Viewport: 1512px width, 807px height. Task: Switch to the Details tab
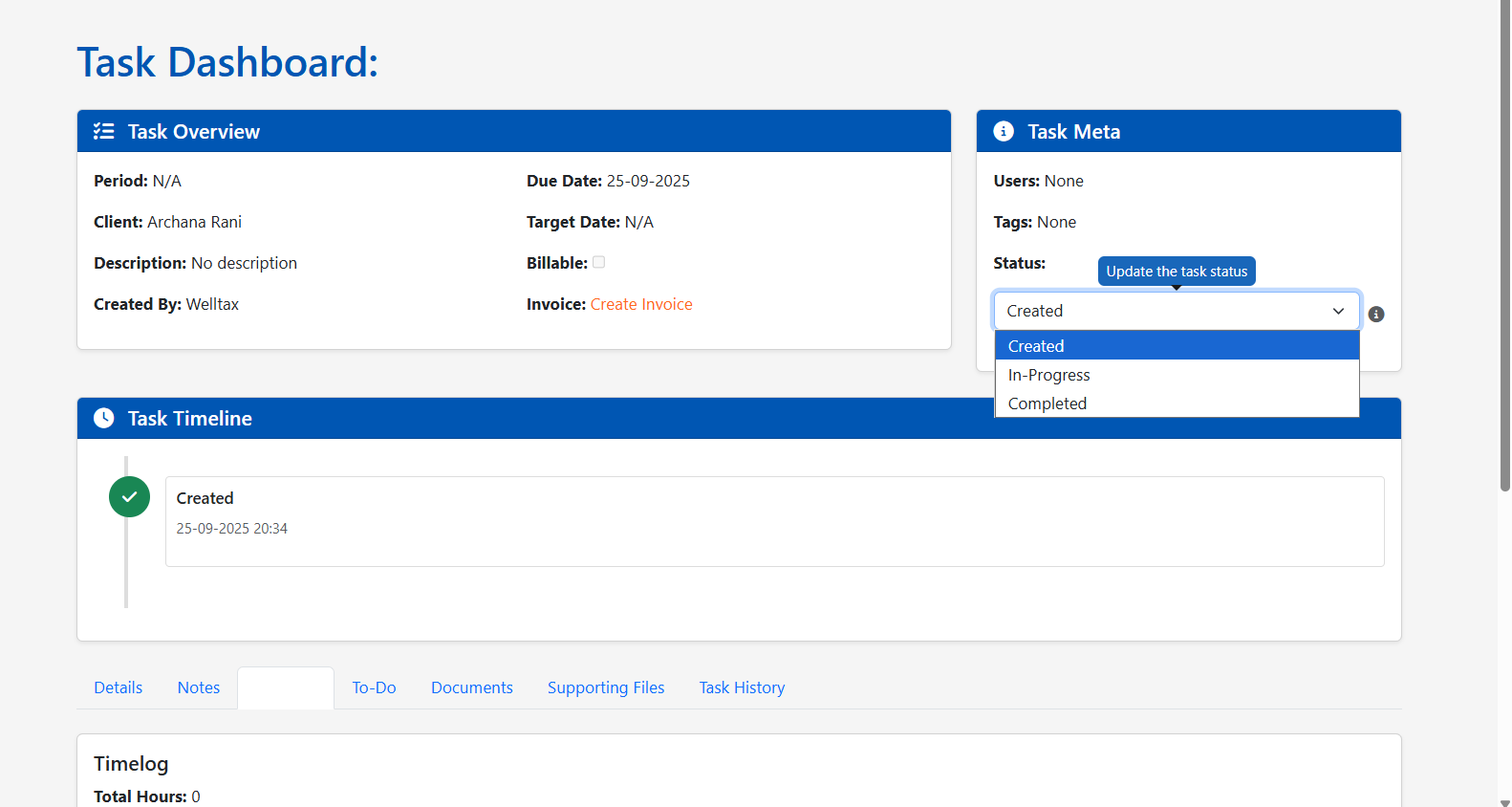[x=119, y=687]
